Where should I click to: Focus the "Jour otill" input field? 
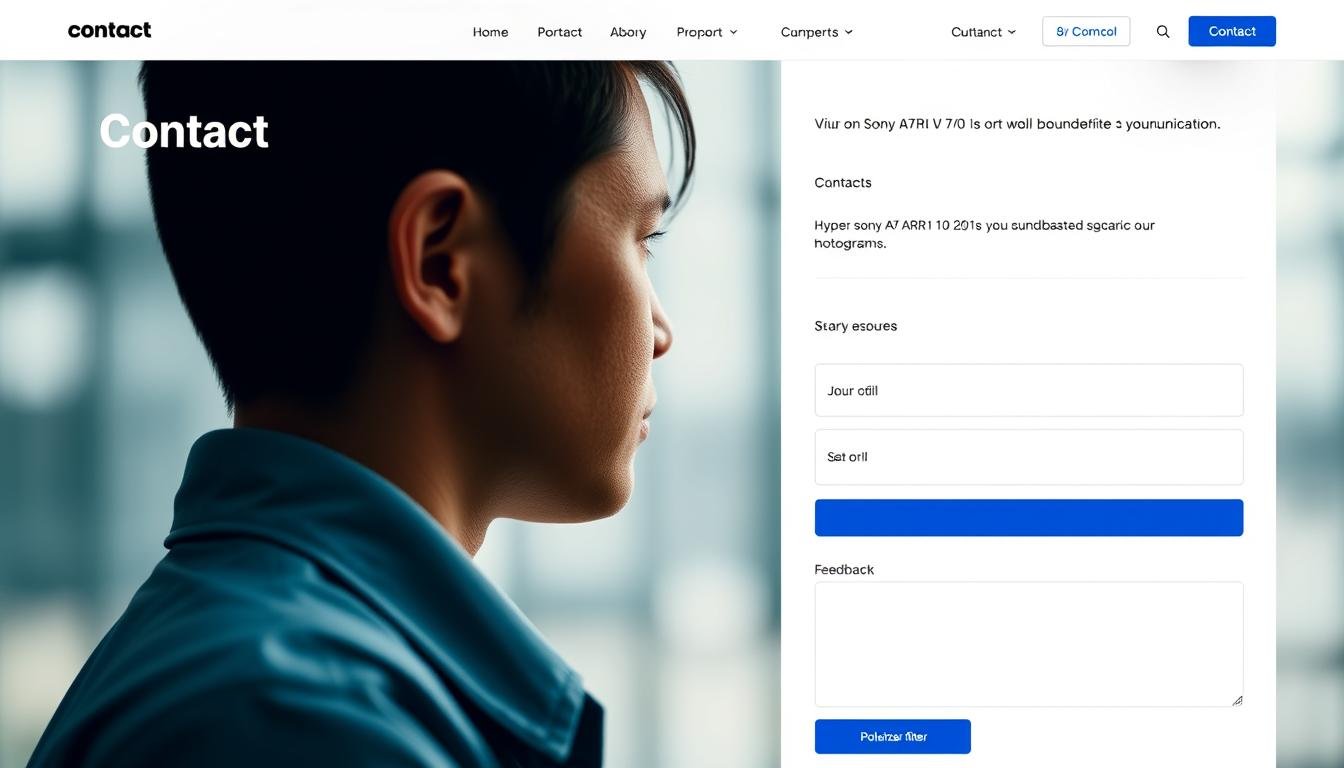1028,390
